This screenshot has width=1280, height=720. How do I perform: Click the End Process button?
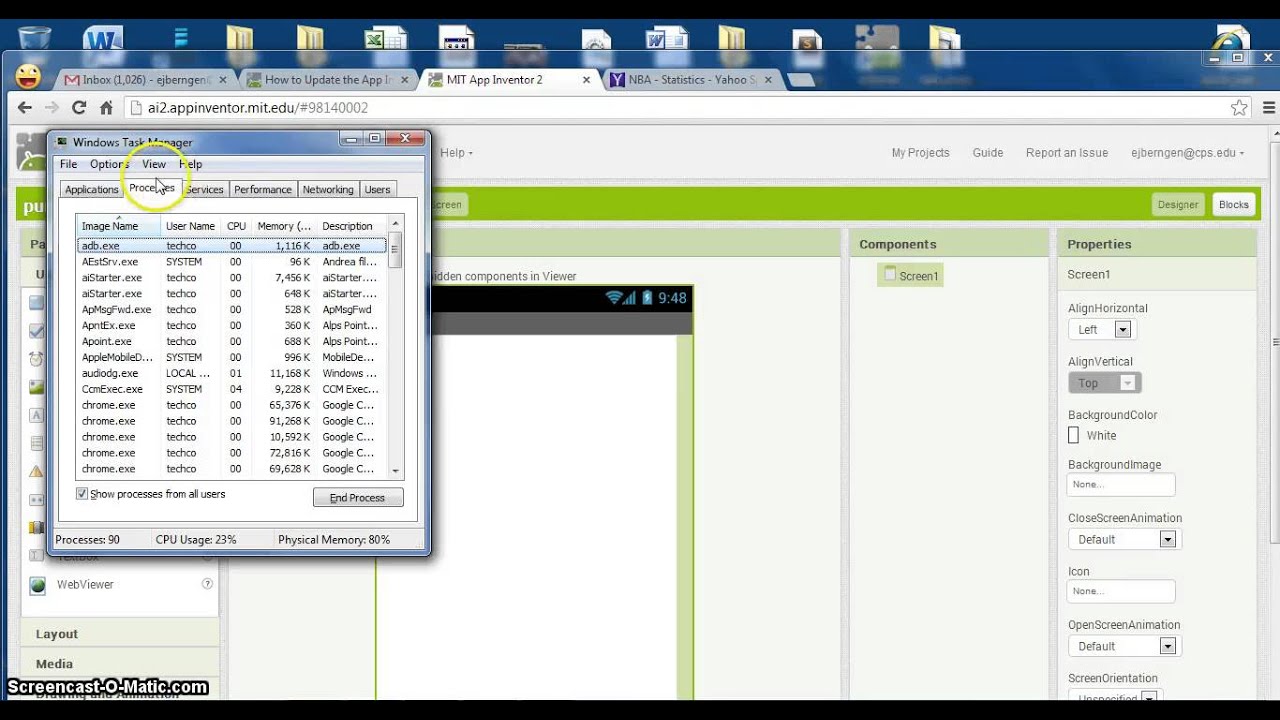[x=358, y=497]
